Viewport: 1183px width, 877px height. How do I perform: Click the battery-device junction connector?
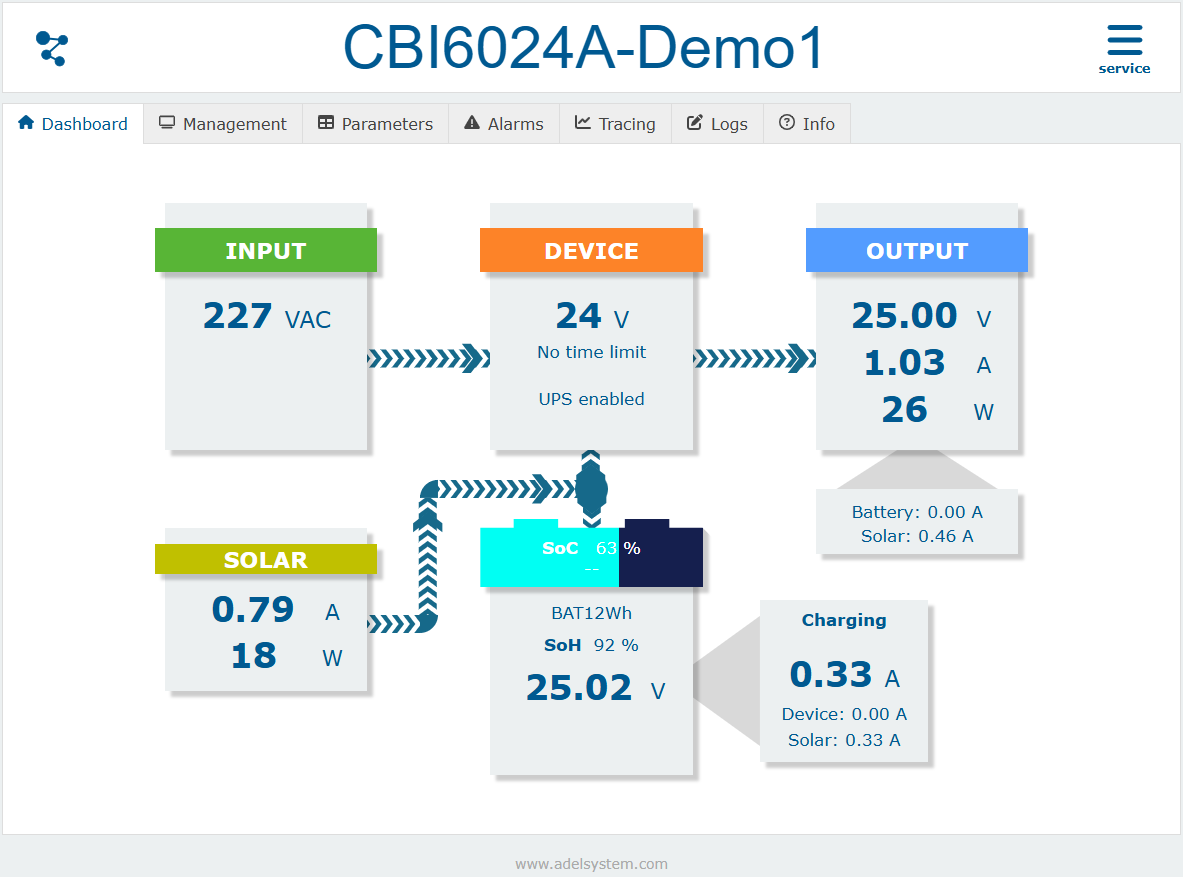click(592, 489)
